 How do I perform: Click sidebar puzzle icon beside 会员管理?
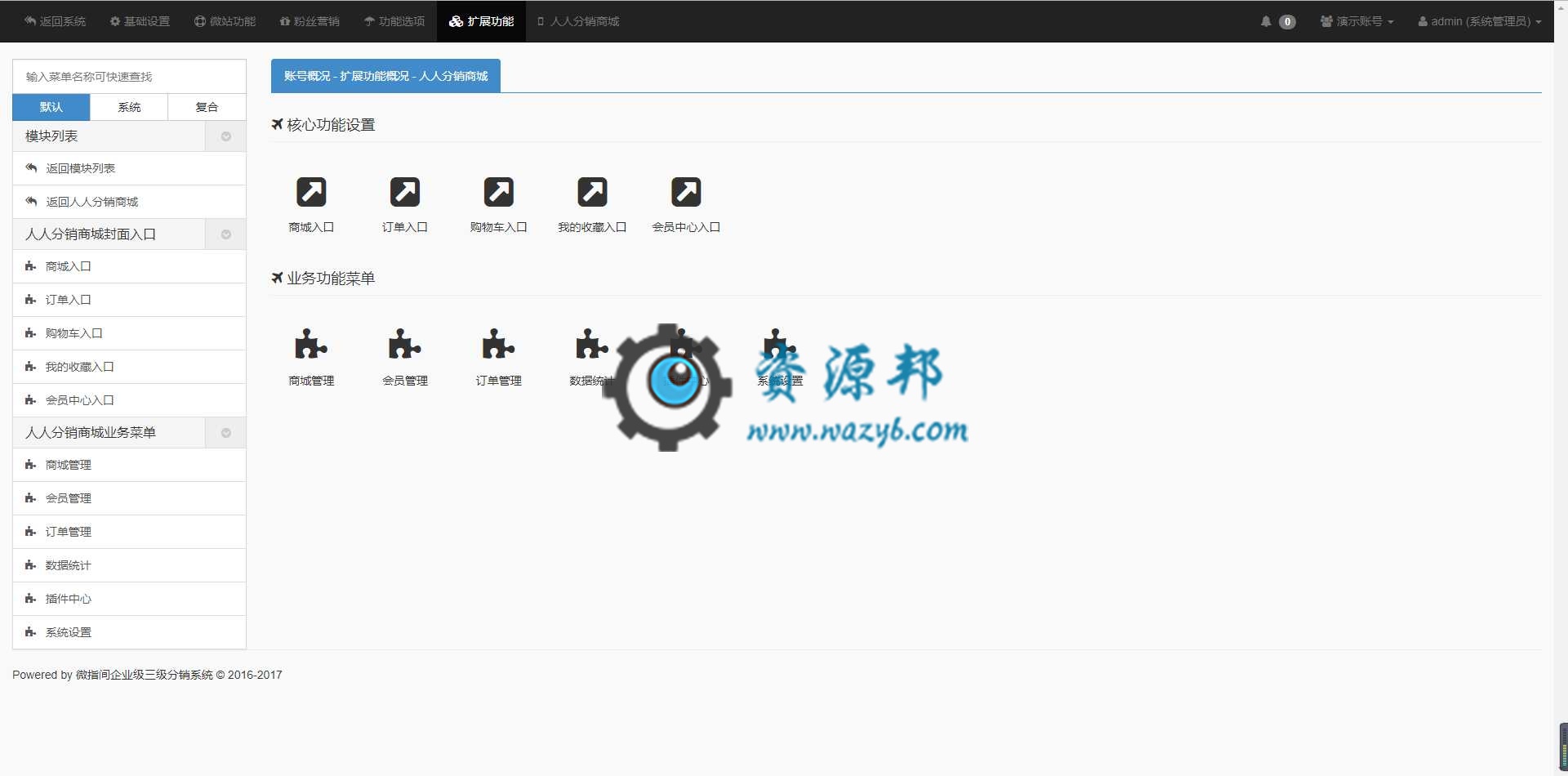coord(31,498)
